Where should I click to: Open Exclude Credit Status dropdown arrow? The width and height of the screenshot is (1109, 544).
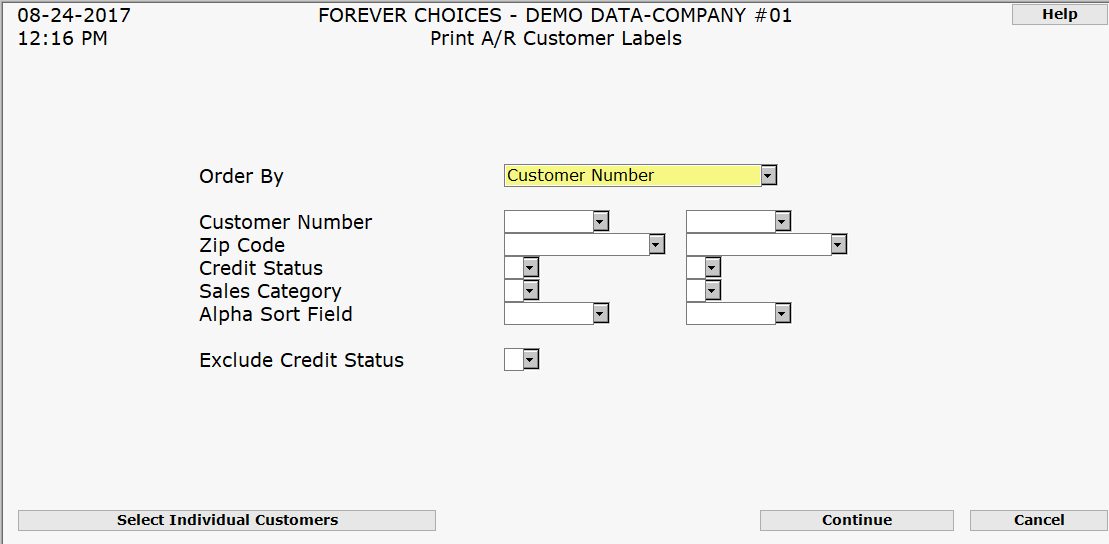(x=531, y=360)
